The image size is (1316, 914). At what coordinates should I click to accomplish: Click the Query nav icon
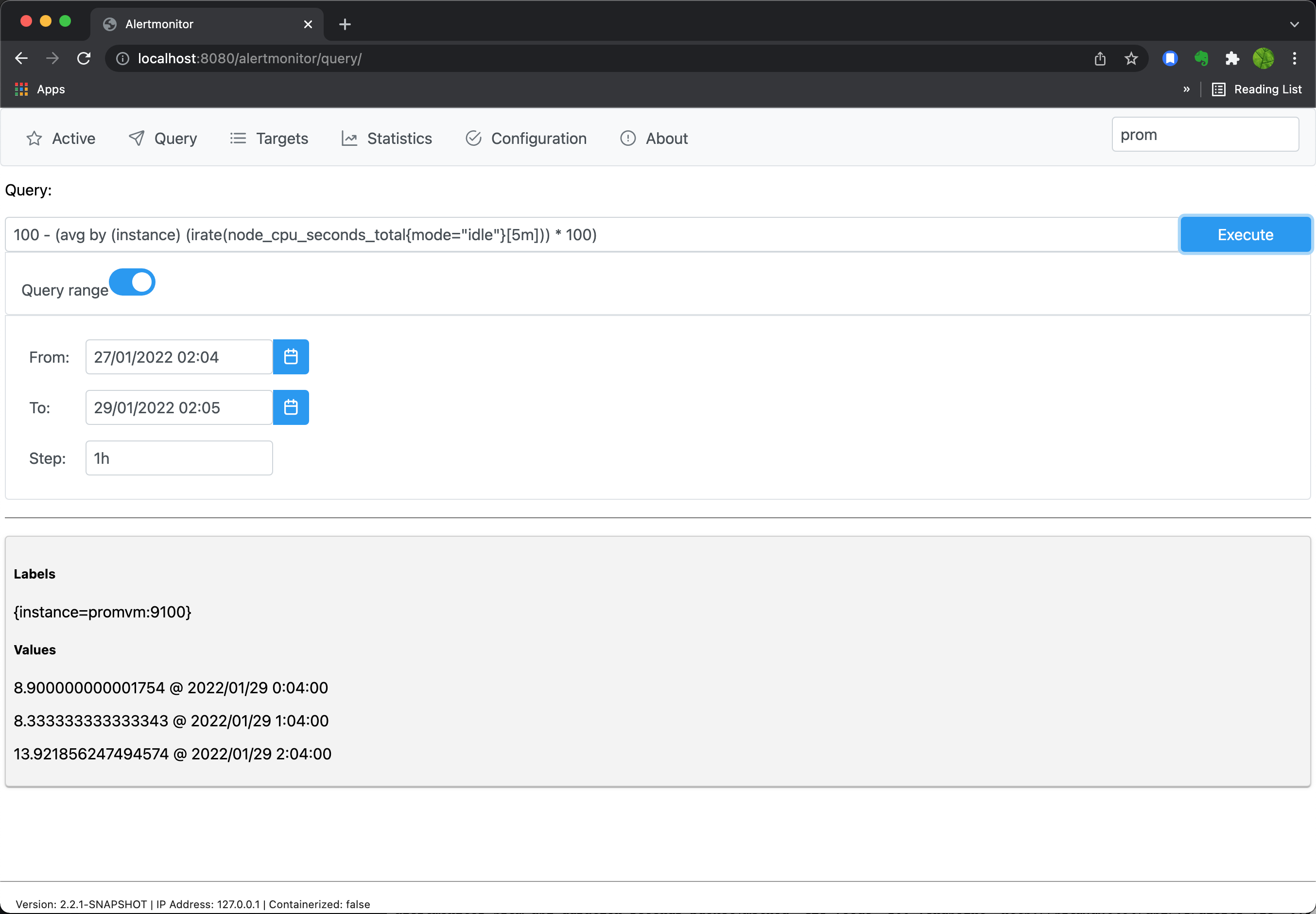pyautogui.click(x=137, y=138)
